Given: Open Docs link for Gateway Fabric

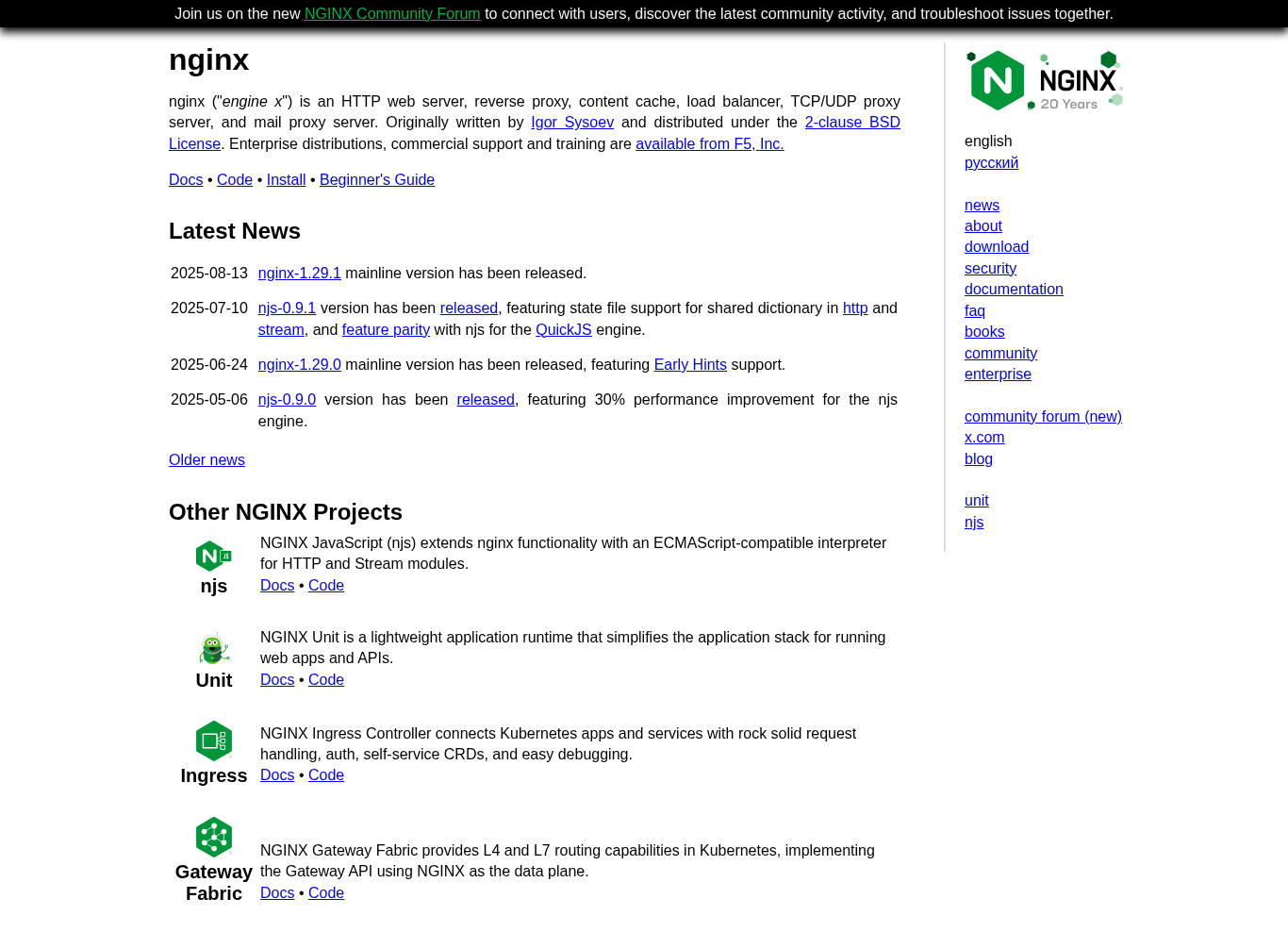Looking at the screenshot, I should 277,893.
